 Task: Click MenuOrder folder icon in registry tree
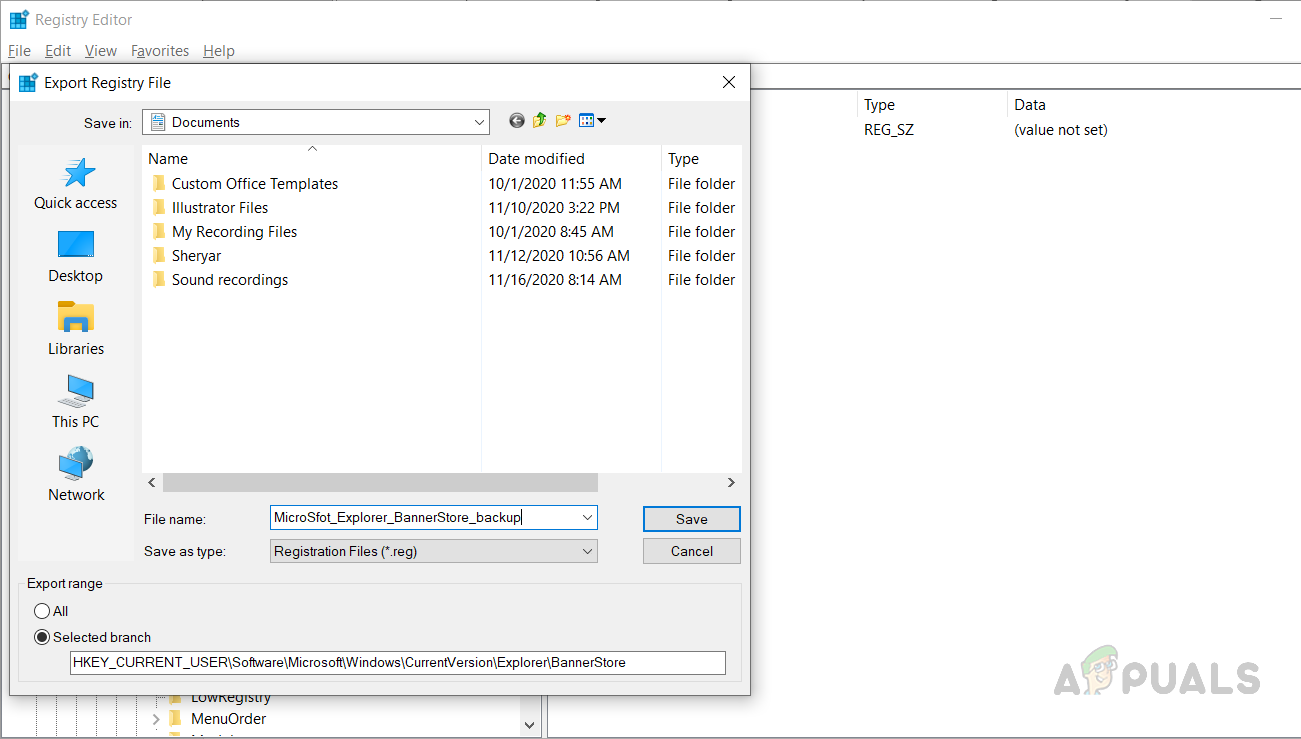pos(175,719)
